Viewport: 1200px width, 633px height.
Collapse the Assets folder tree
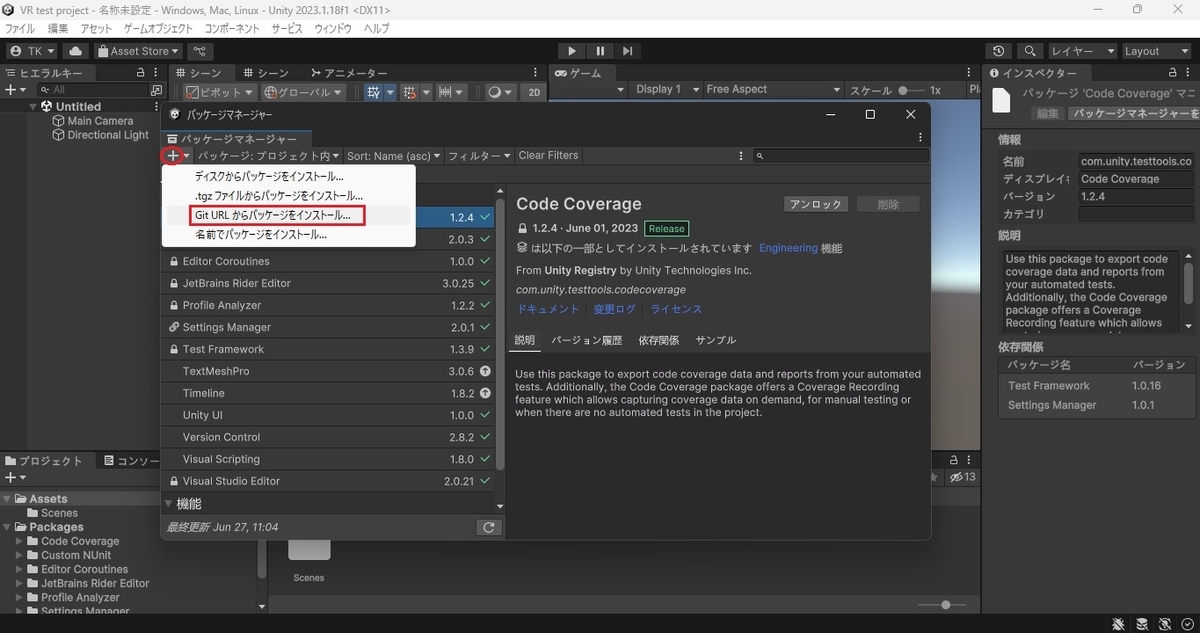coord(8,499)
